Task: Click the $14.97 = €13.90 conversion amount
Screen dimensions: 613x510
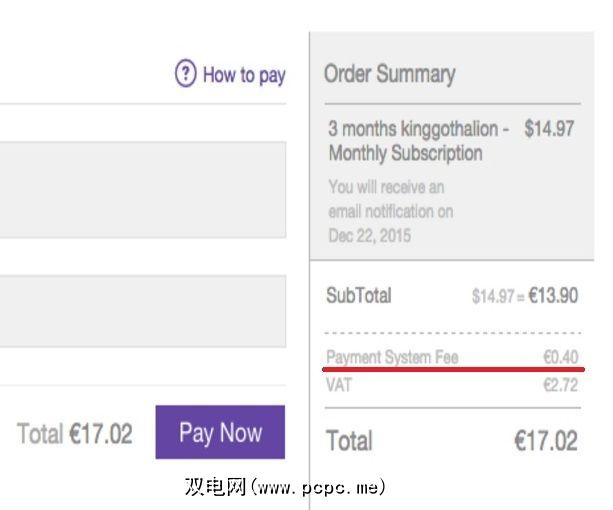Action: [524, 296]
